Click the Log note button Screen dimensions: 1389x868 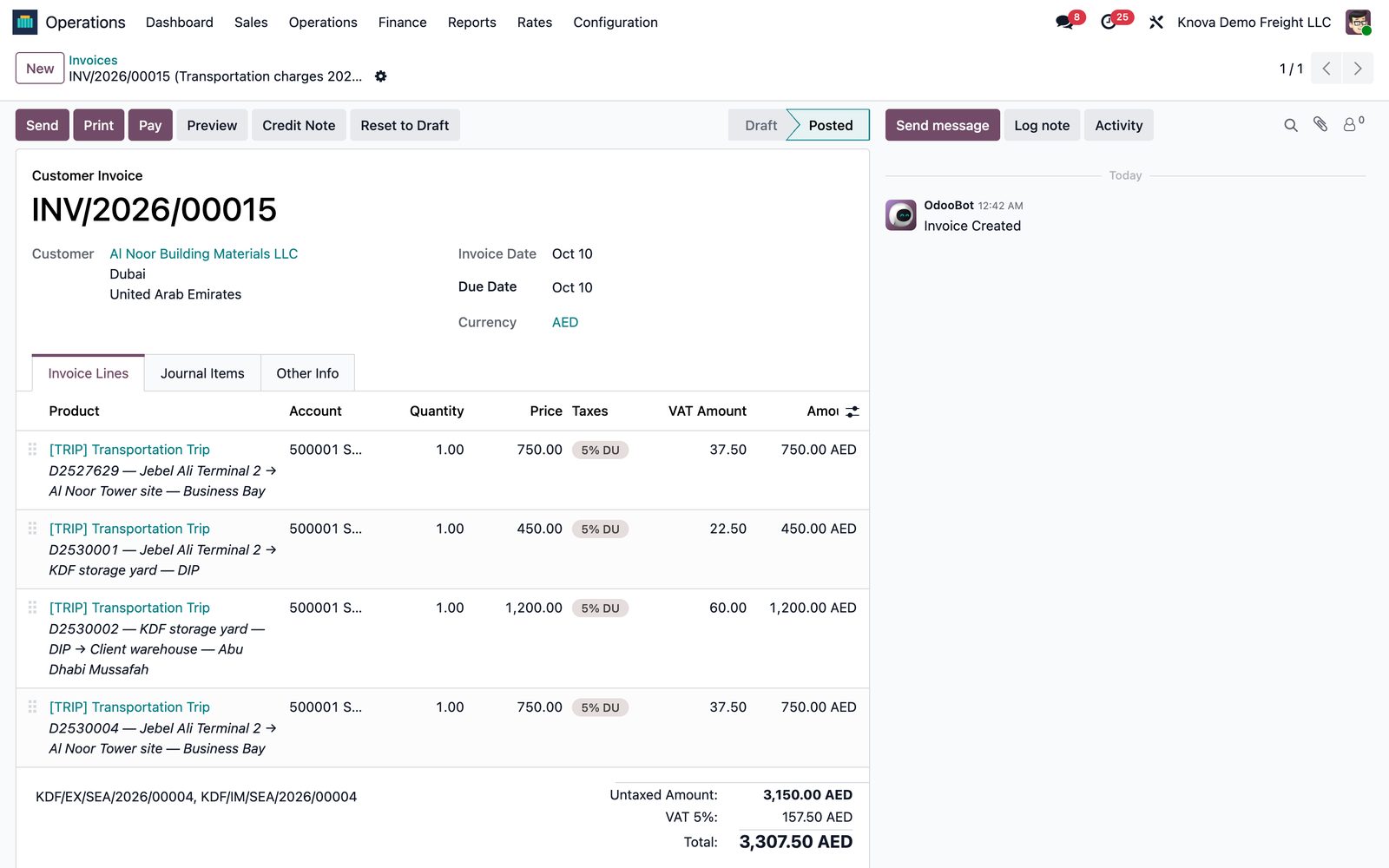click(1042, 125)
